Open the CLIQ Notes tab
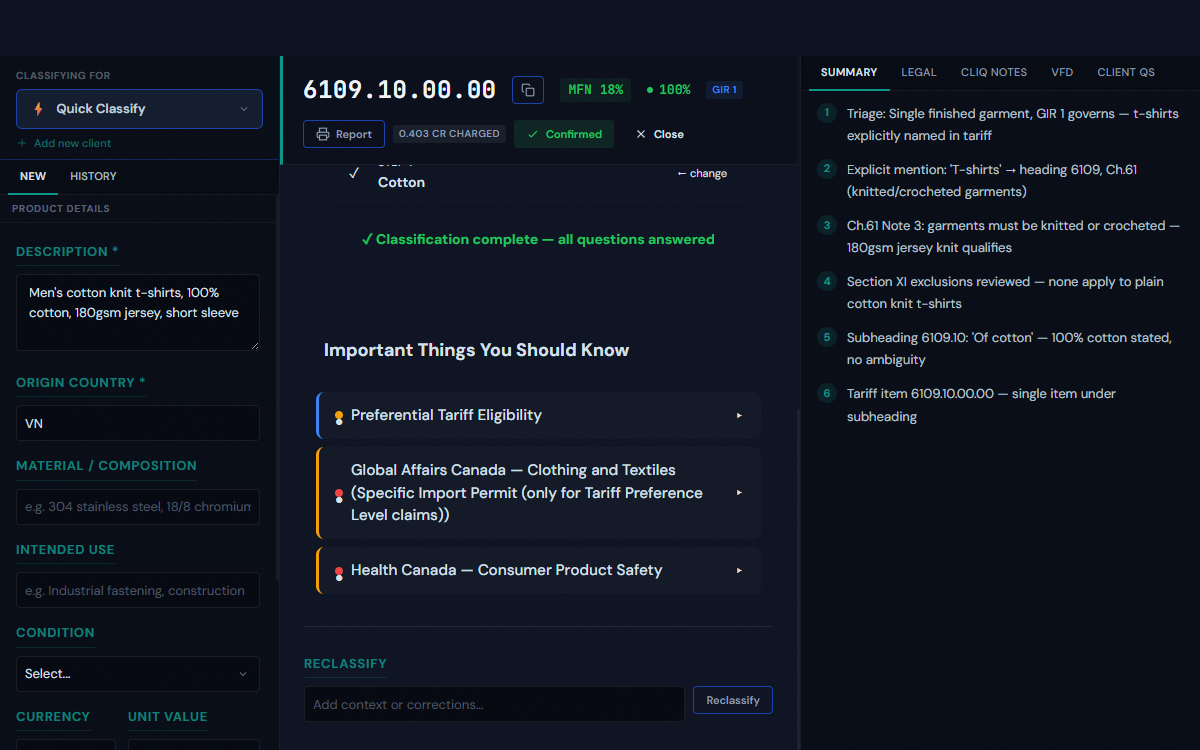1200x750 pixels. 993,72
